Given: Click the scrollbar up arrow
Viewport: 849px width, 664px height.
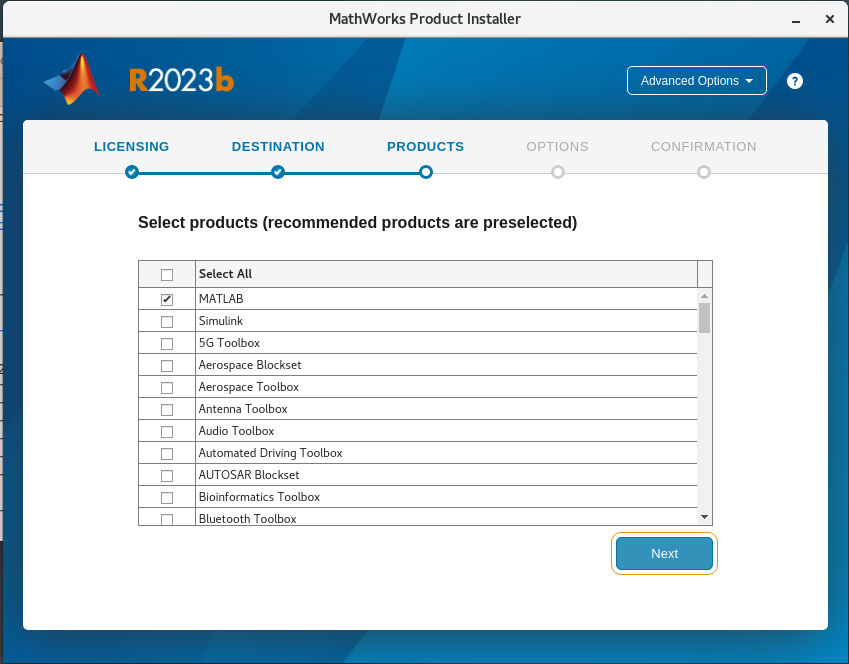Looking at the screenshot, I should coord(704,296).
